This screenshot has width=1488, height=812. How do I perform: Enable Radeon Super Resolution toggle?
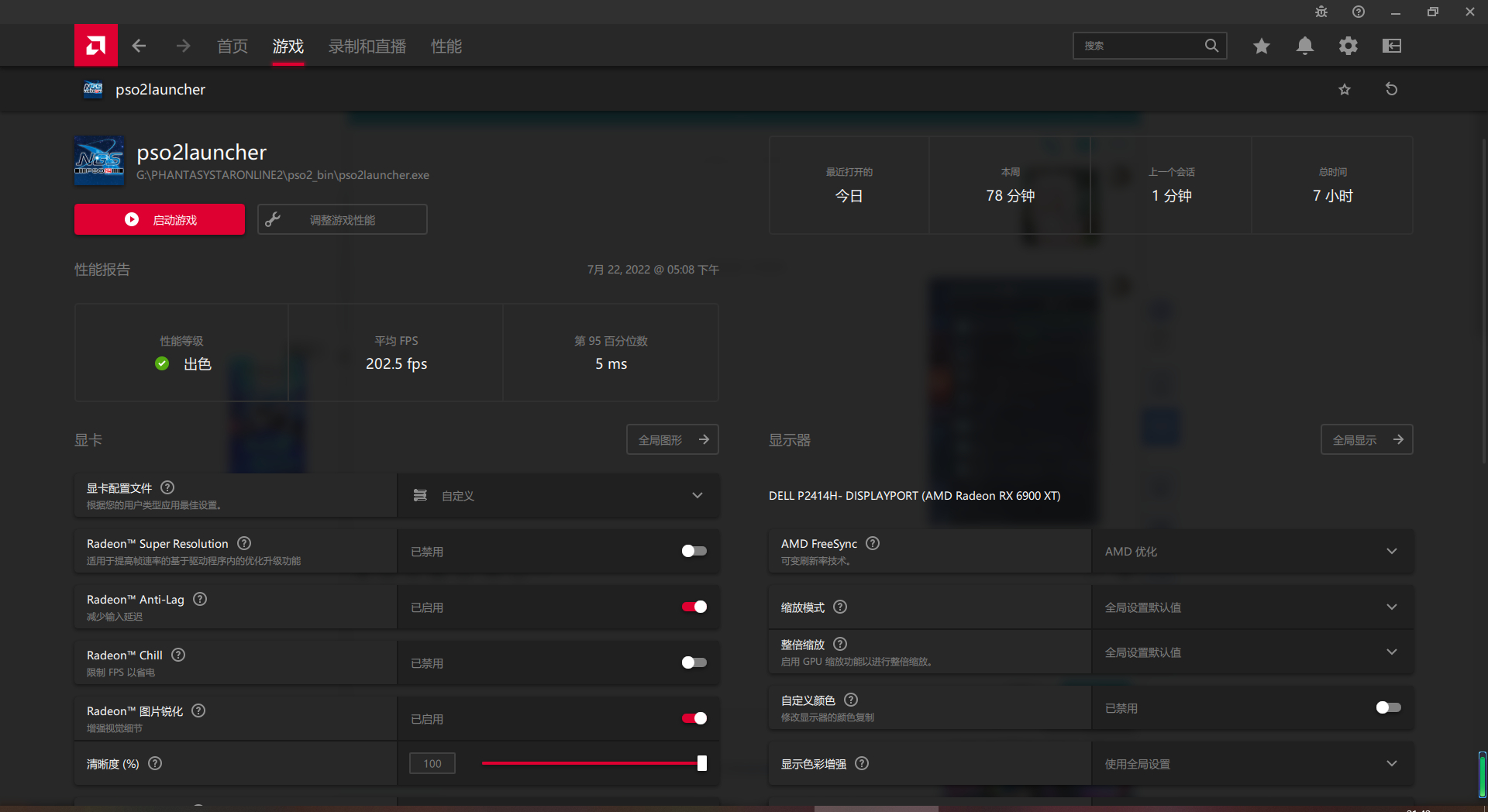pos(694,551)
